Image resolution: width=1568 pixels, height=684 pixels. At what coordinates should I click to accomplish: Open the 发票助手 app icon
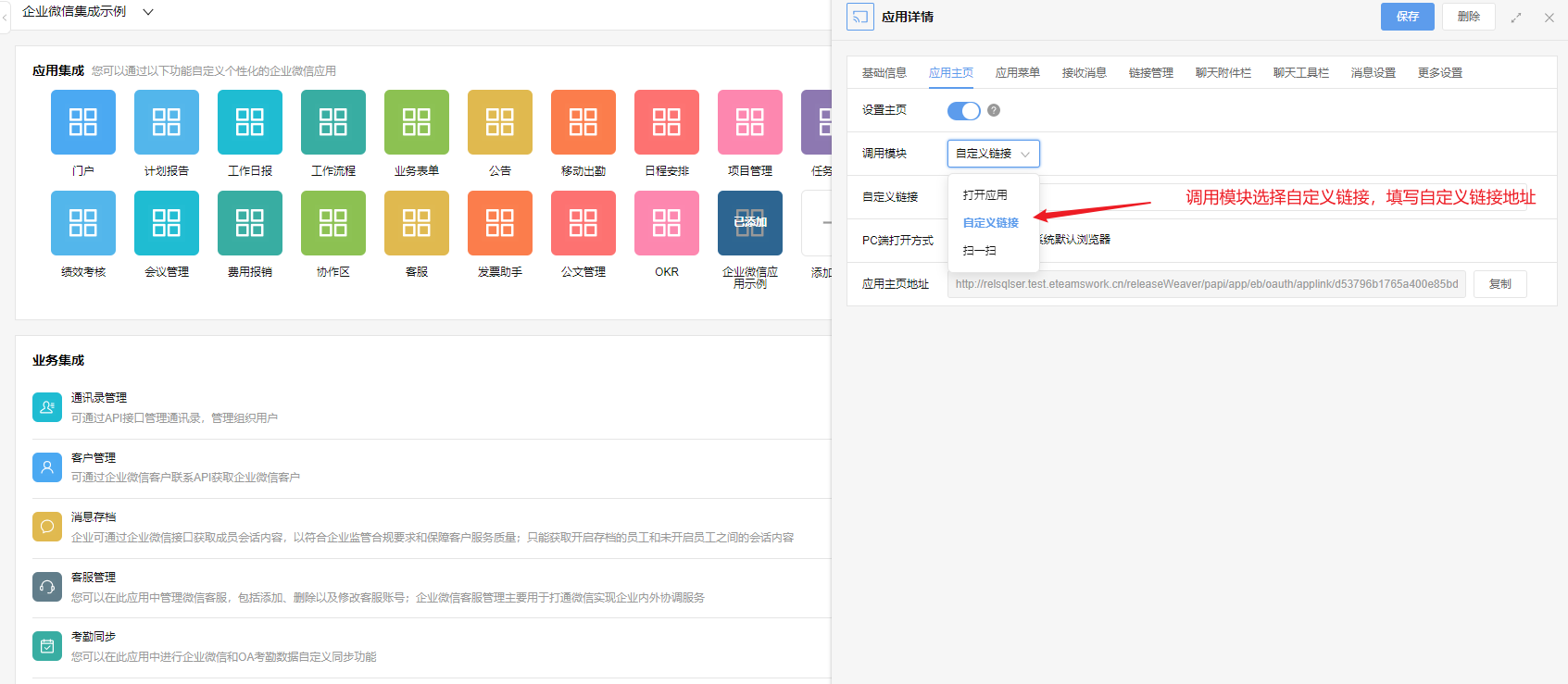click(500, 223)
